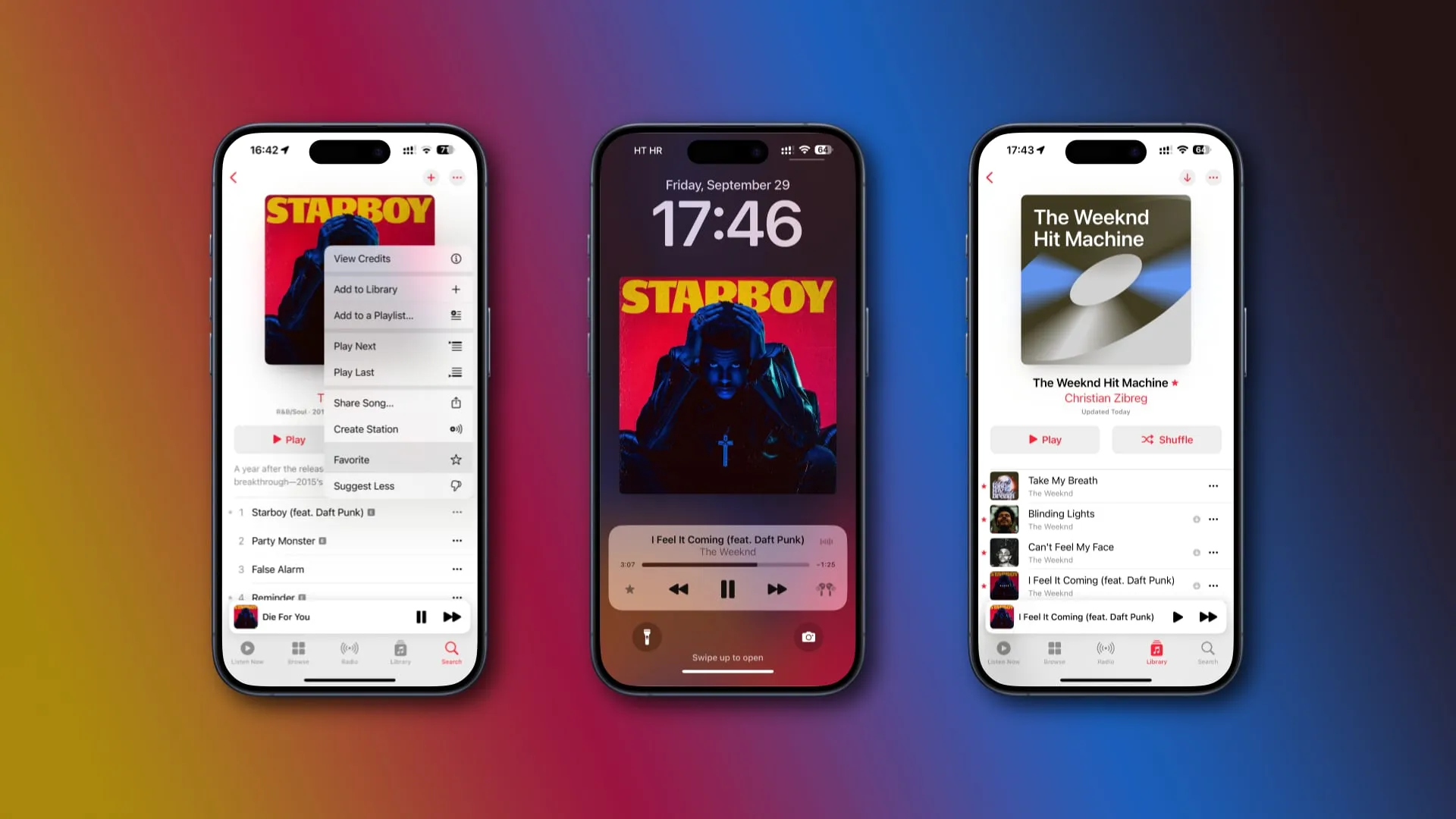Tap the Library tab on right phone
Viewport: 1456px width, 819px height.
pos(1156,651)
